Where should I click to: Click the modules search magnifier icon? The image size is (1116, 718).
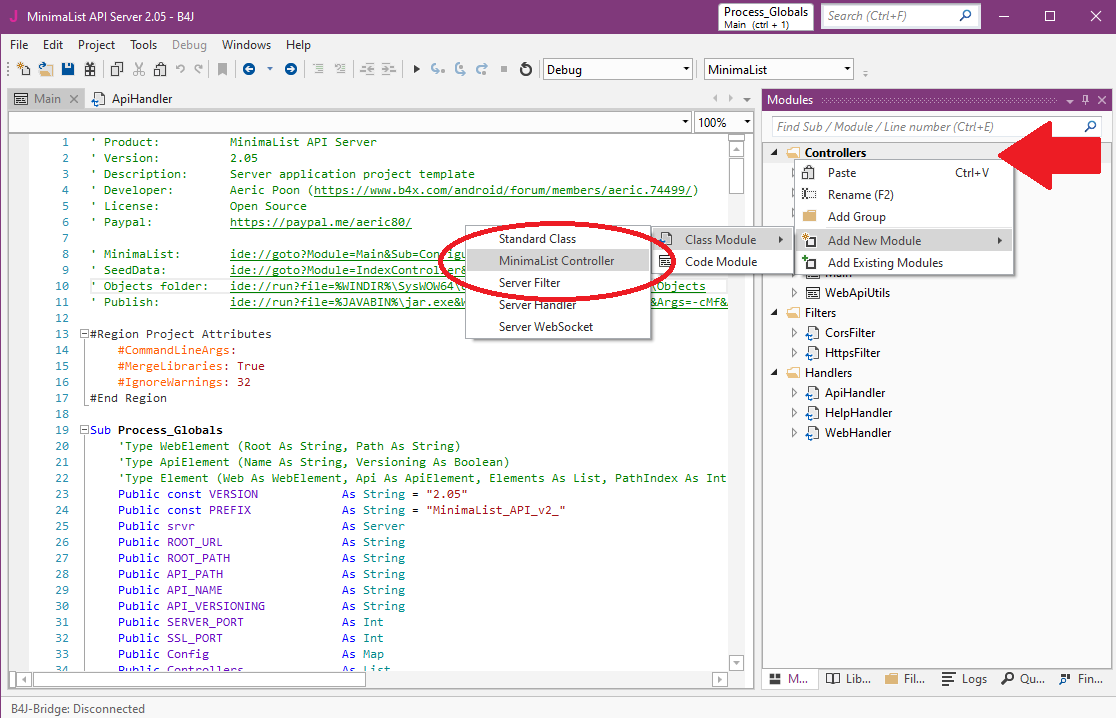tap(1091, 127)
